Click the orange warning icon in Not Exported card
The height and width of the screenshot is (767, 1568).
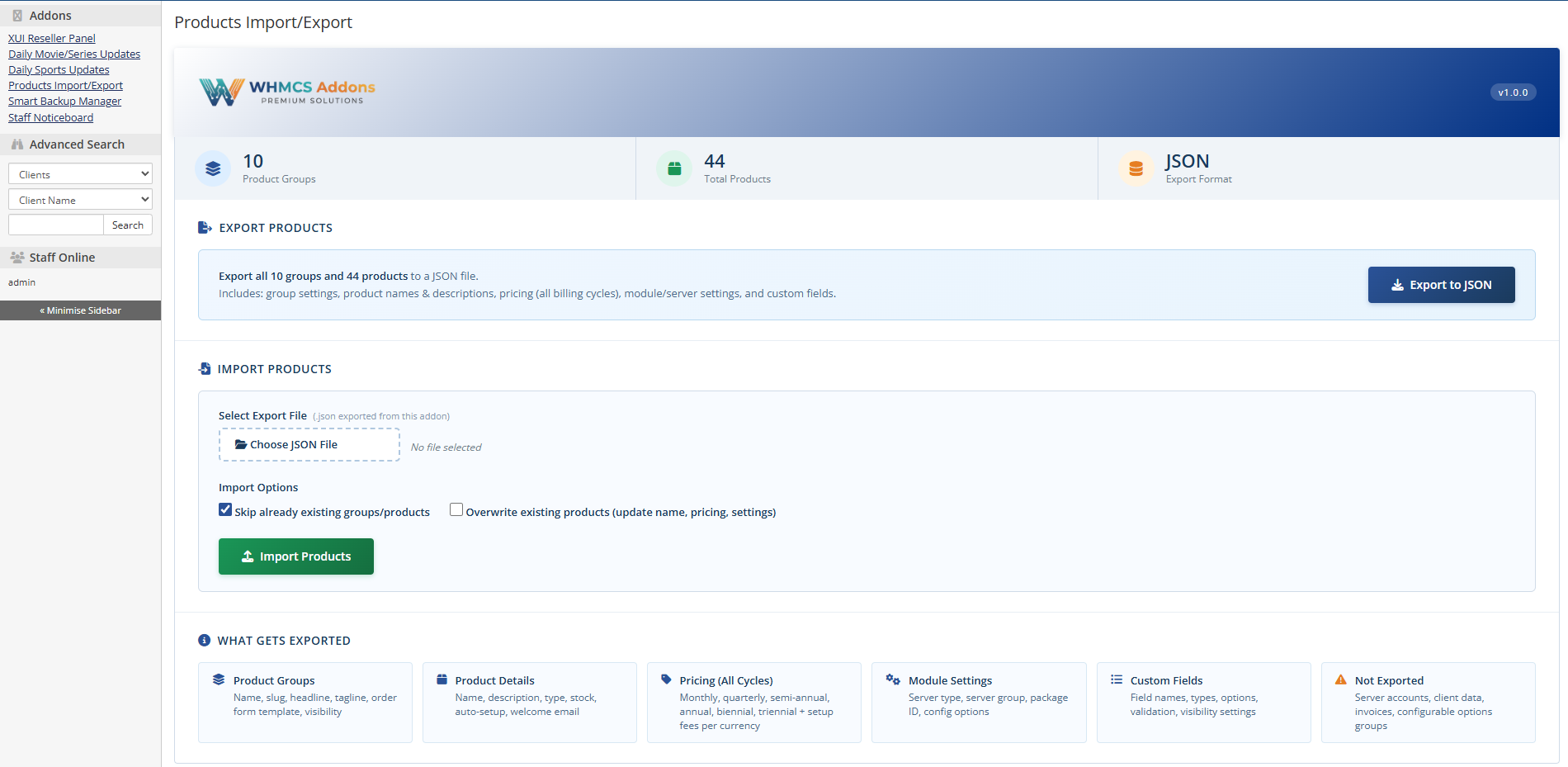[1340, 679]
